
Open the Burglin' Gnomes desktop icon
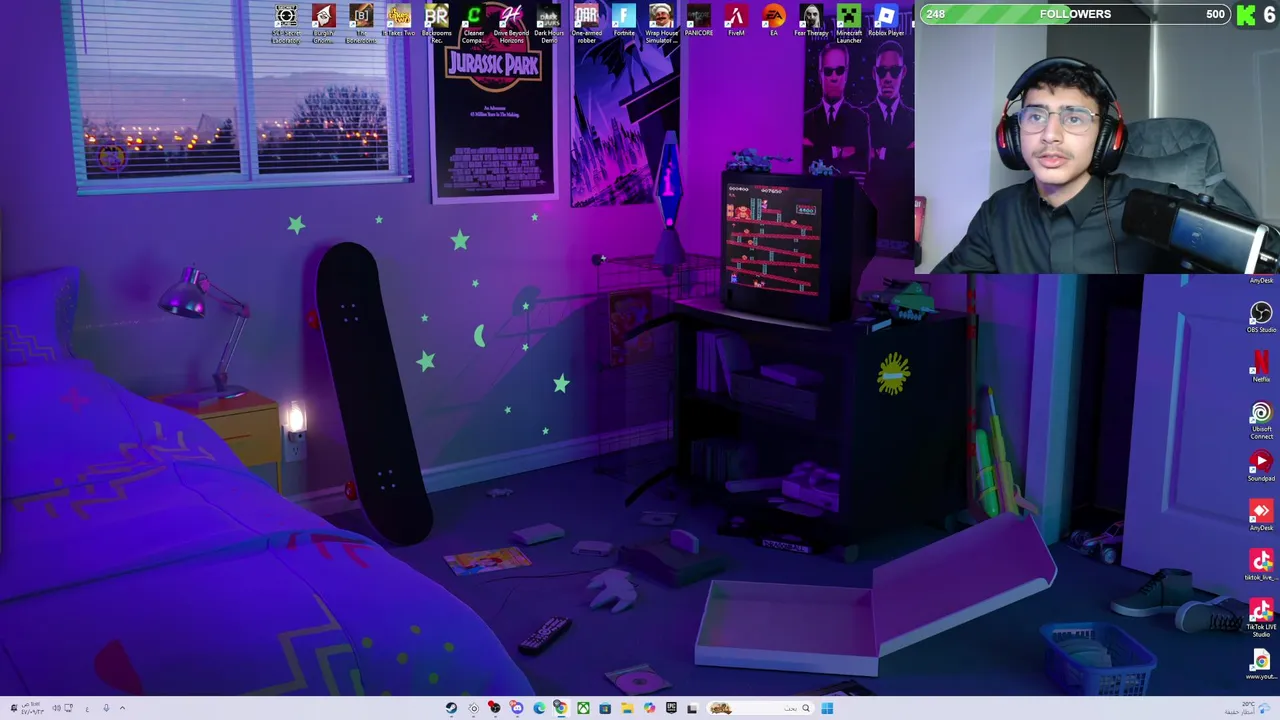323,24
